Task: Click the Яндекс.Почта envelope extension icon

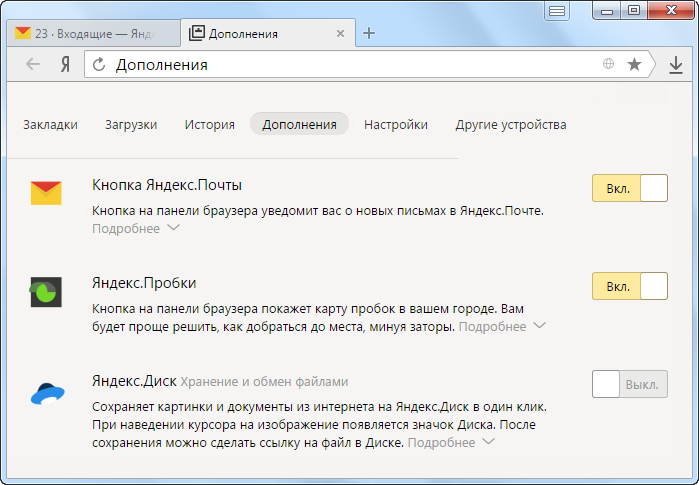Action: click(x=46, y=193)
